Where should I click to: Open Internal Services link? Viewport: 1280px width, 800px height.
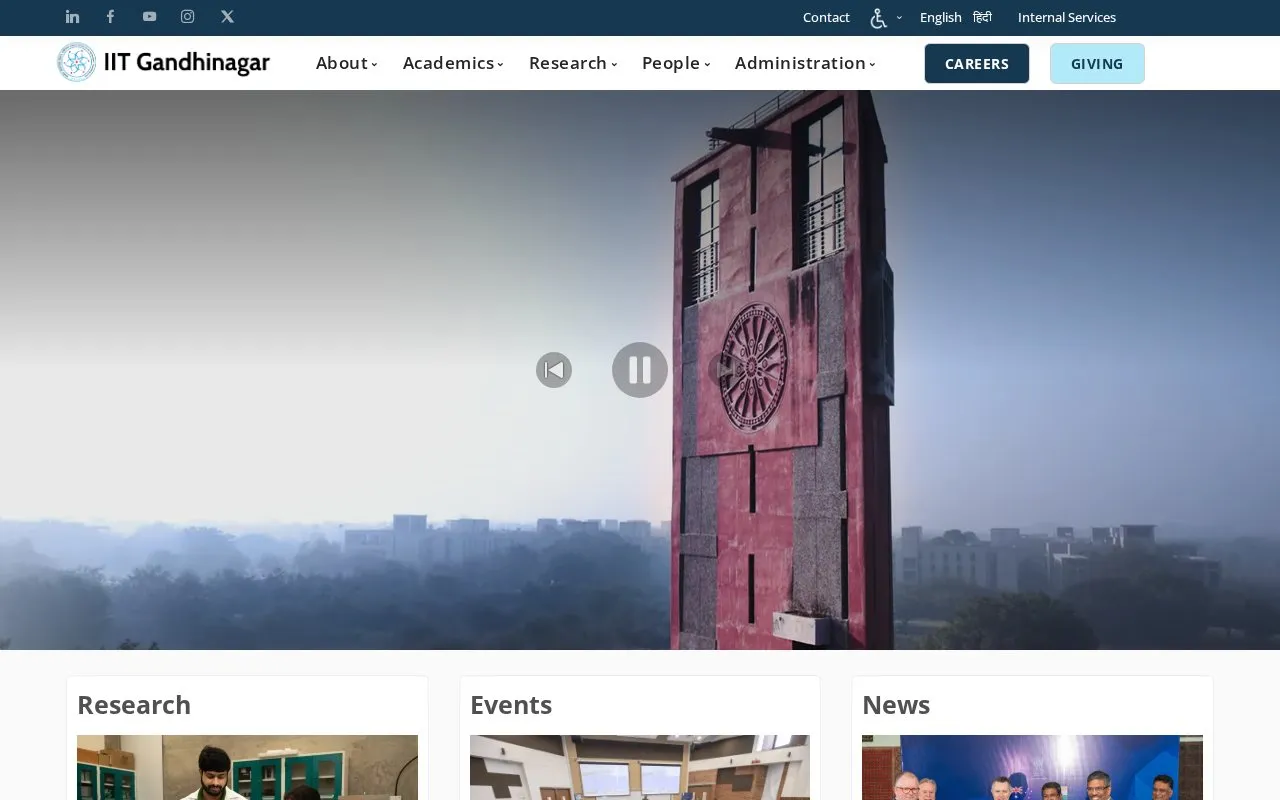click(1067, 17)
